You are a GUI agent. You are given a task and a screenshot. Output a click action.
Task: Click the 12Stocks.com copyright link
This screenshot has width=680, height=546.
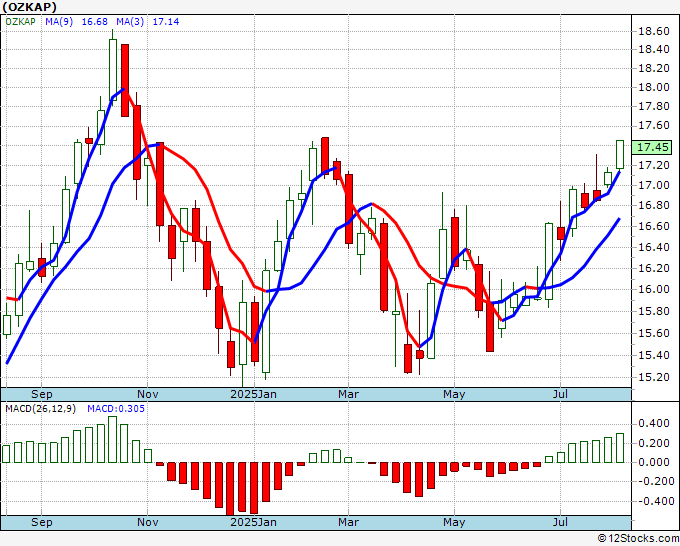tap(639, 538)
